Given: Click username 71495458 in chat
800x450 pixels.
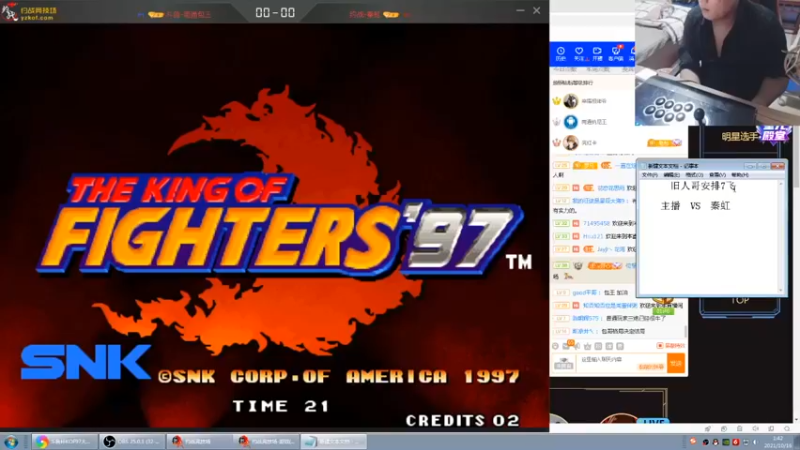Looking at the screenshot, I should click(596, 223).
